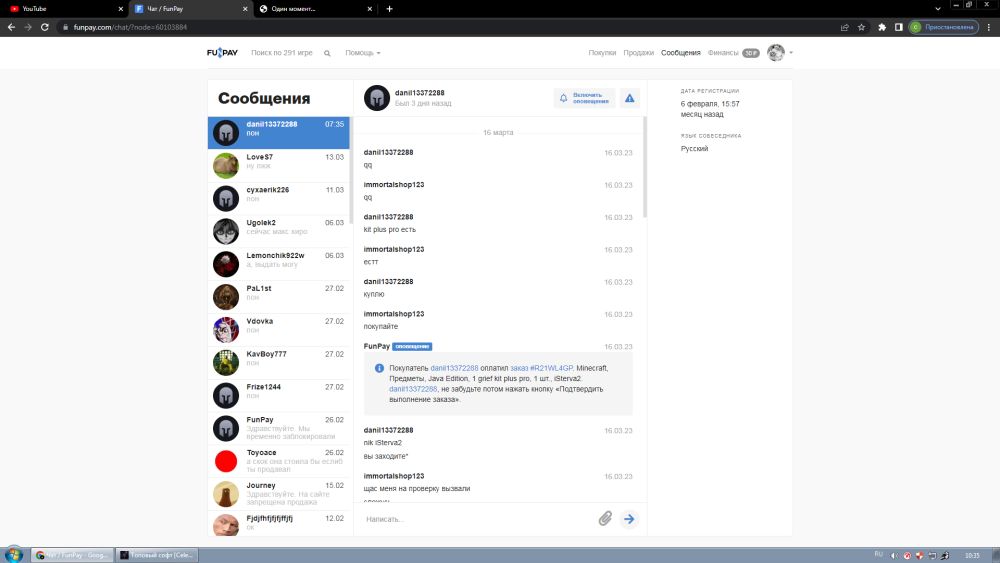This screenshot has width=1000, height=563.
Task: Click the send message arrow button
Action: (629, 519)
